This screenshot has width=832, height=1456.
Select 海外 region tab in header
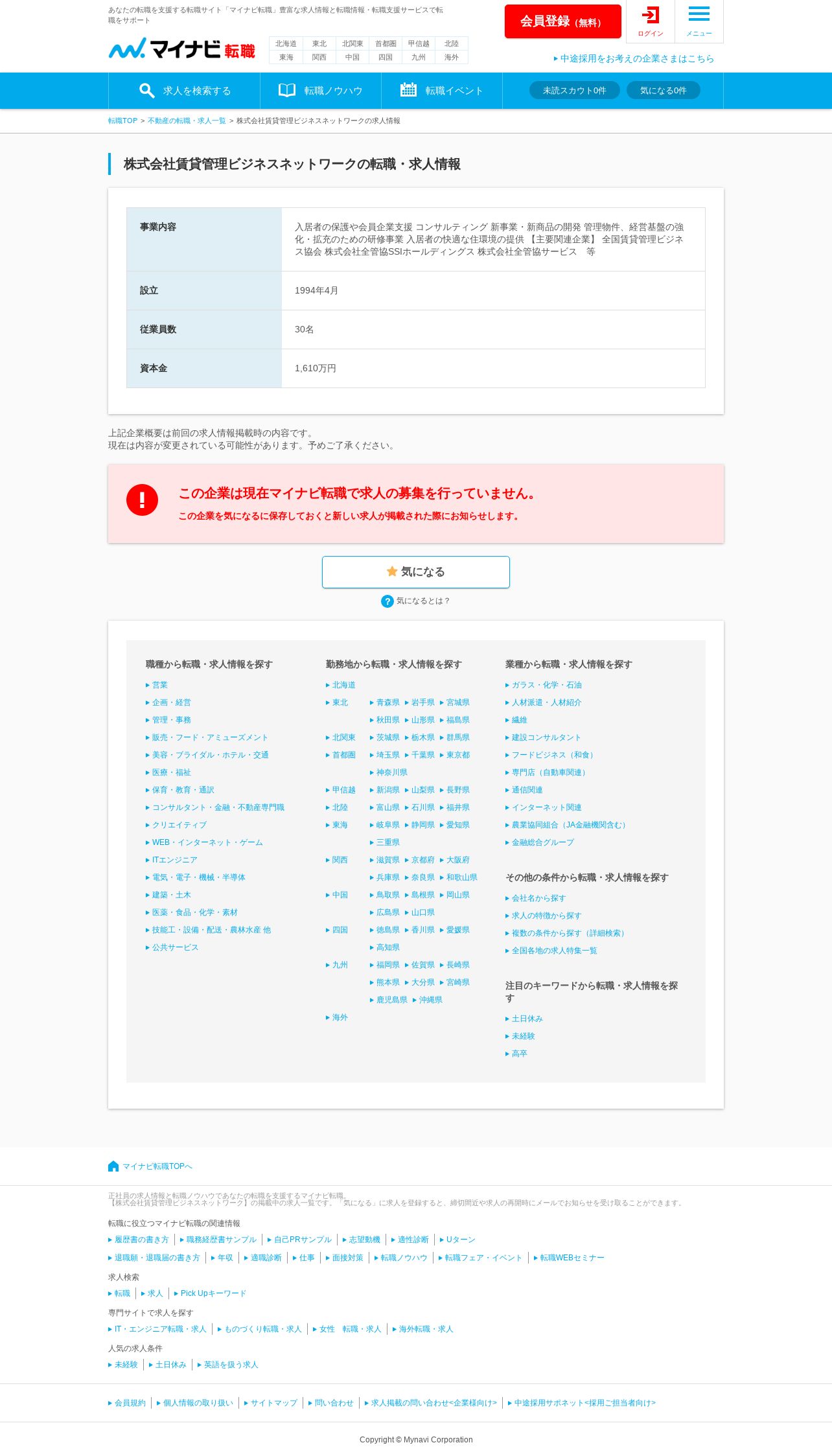coord(452,57)
